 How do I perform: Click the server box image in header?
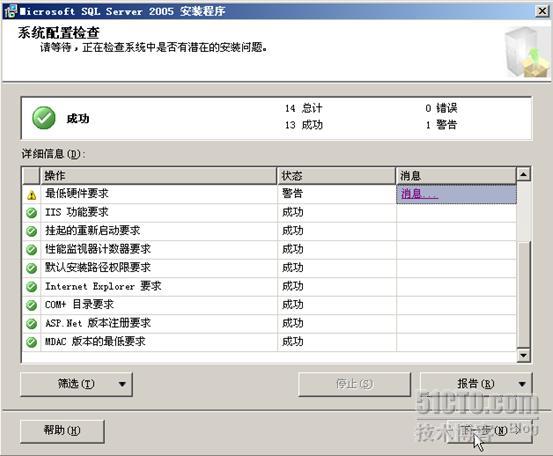click(527, 52)
